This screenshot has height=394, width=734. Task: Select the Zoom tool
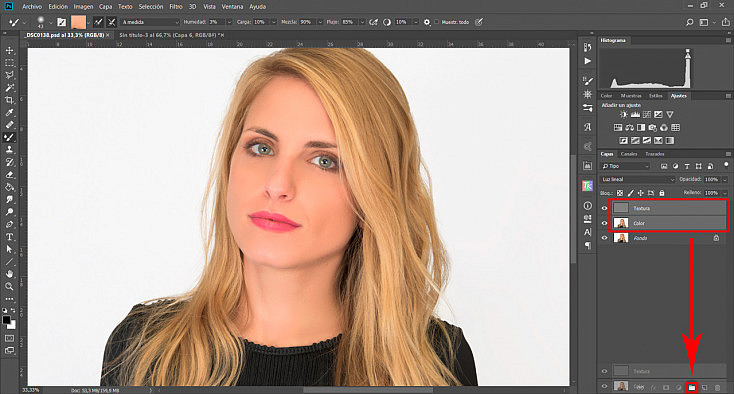tap(9, 286)
